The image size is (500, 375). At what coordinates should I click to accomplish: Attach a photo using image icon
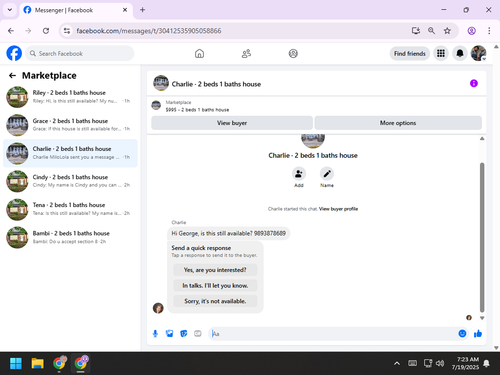(169, 334)
